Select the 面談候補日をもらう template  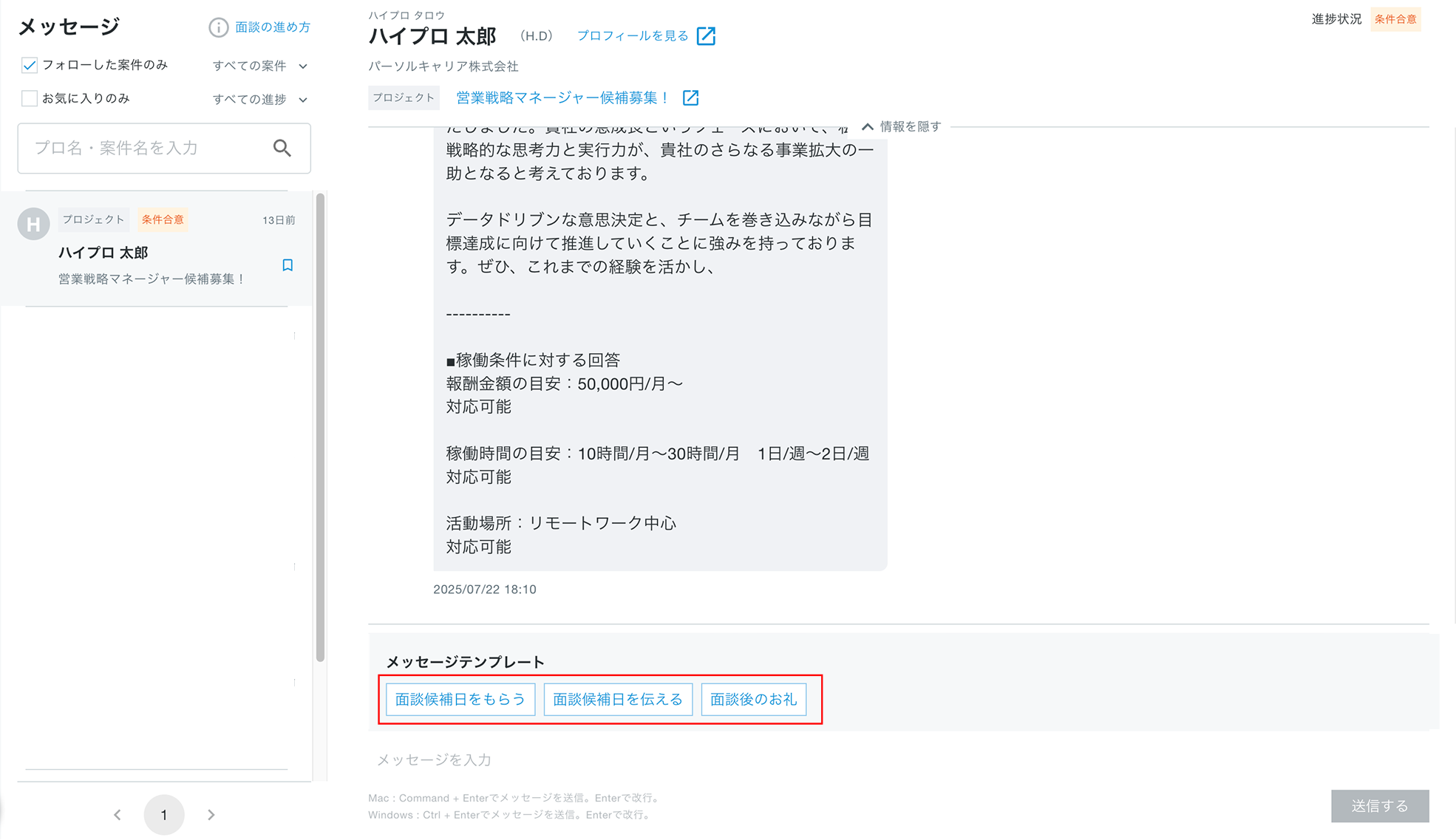click(x=460, y=699)
